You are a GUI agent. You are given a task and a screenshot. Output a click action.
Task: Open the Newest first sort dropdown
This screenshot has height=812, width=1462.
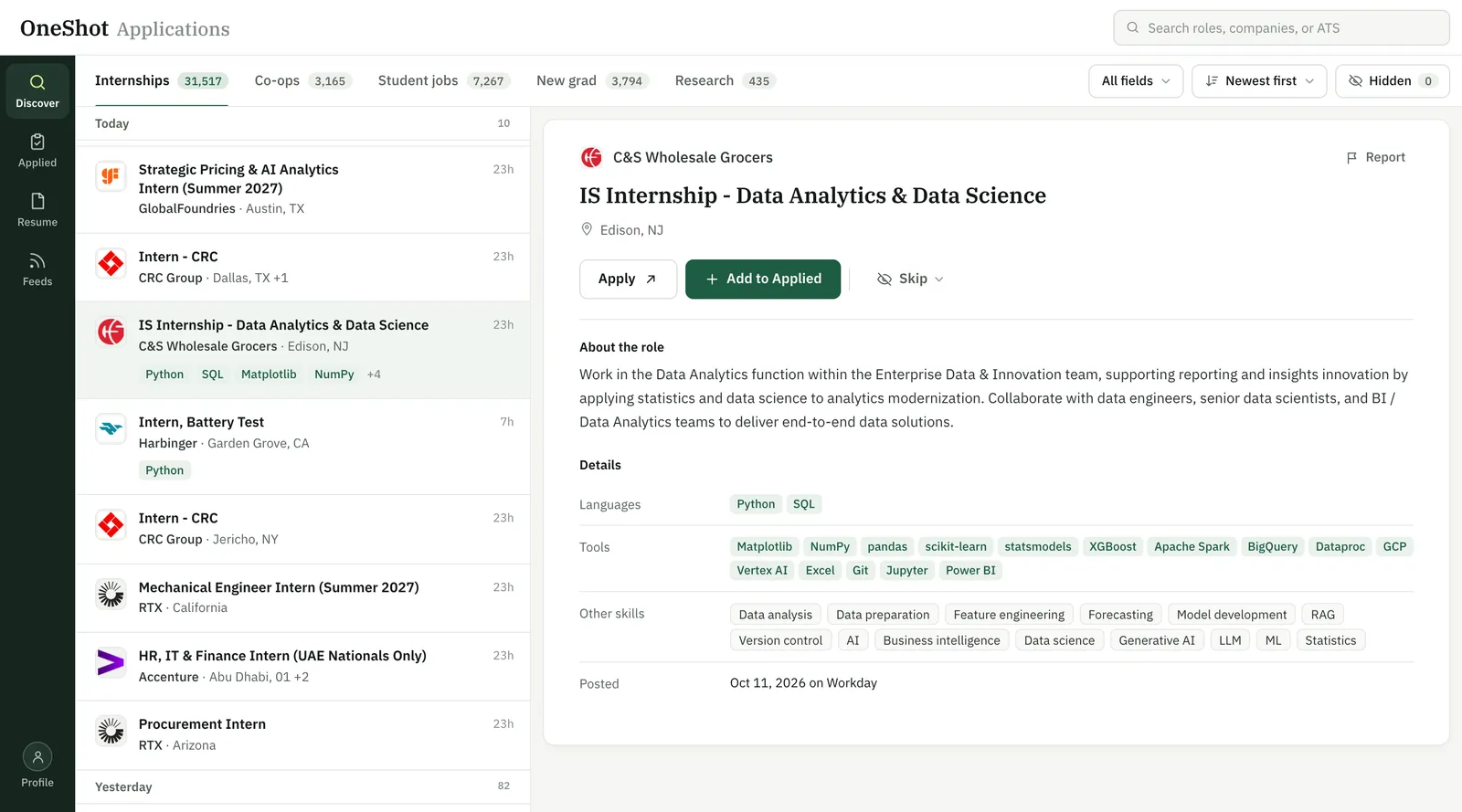pyautogui.click(x=1259, y=81)
